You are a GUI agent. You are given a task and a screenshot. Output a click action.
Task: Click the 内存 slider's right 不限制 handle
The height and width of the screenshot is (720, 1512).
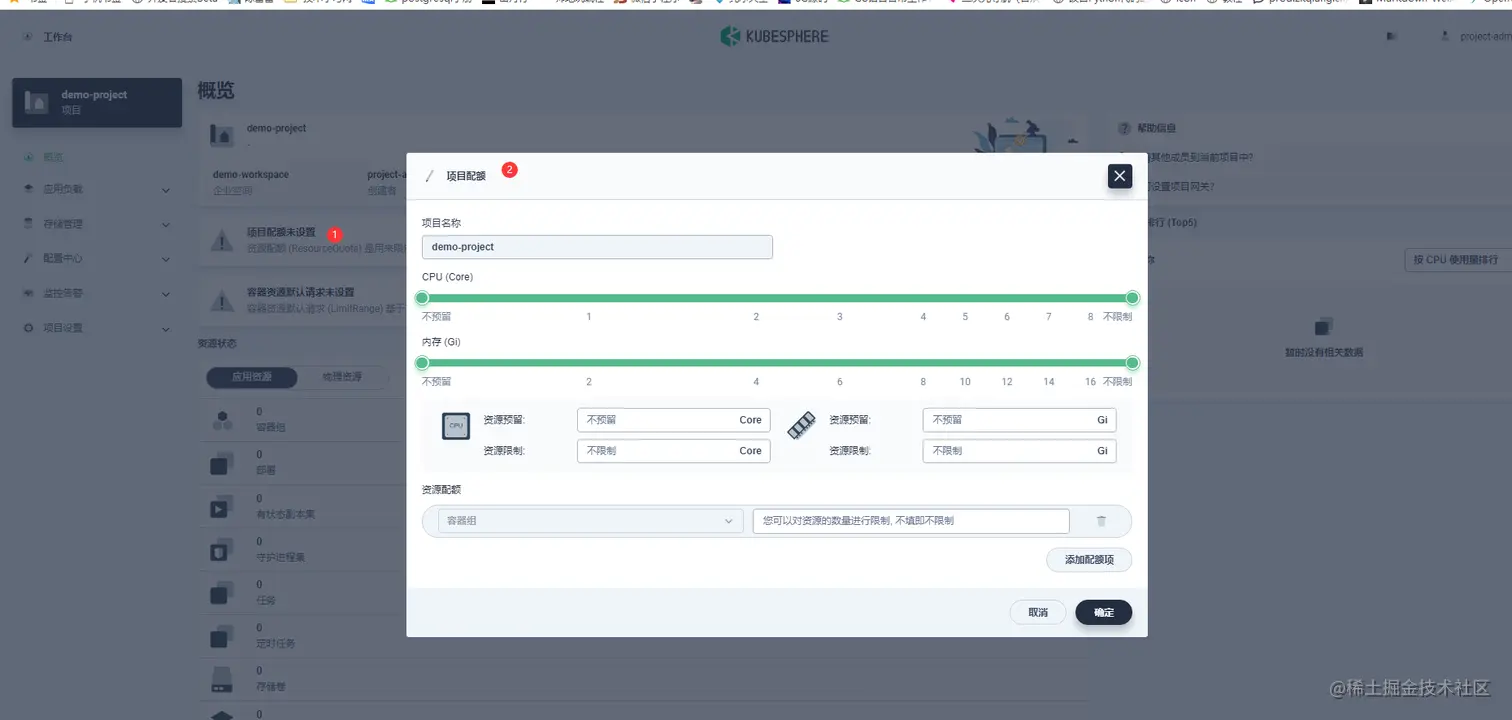1132,363
